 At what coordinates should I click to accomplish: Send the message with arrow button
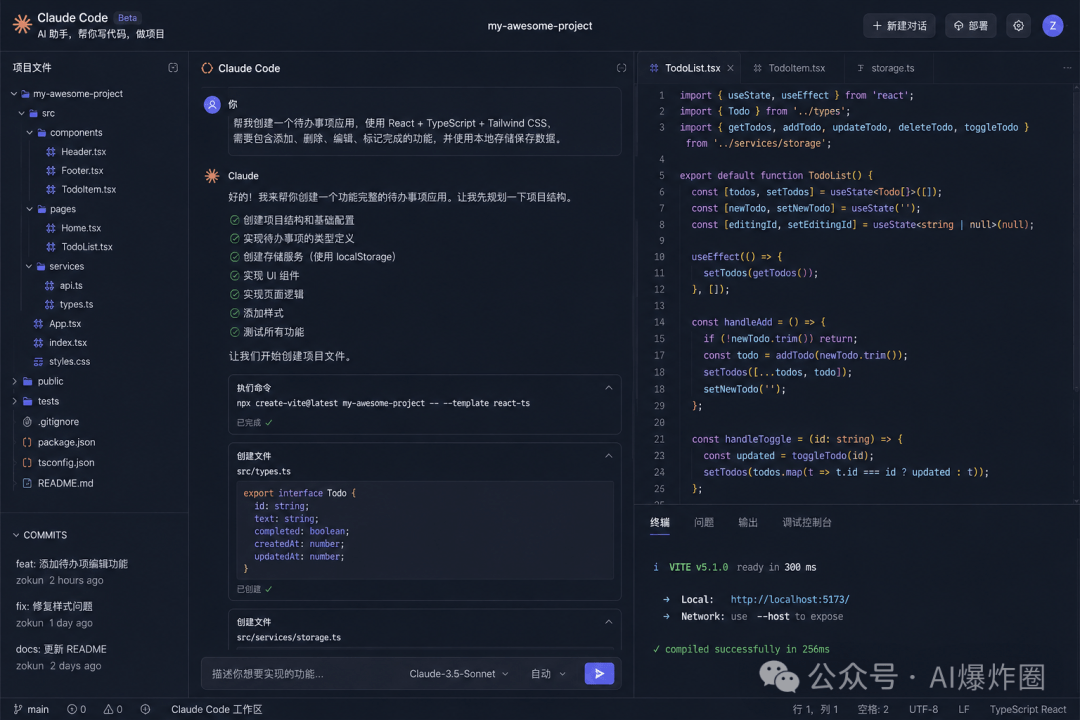[599, 673]
